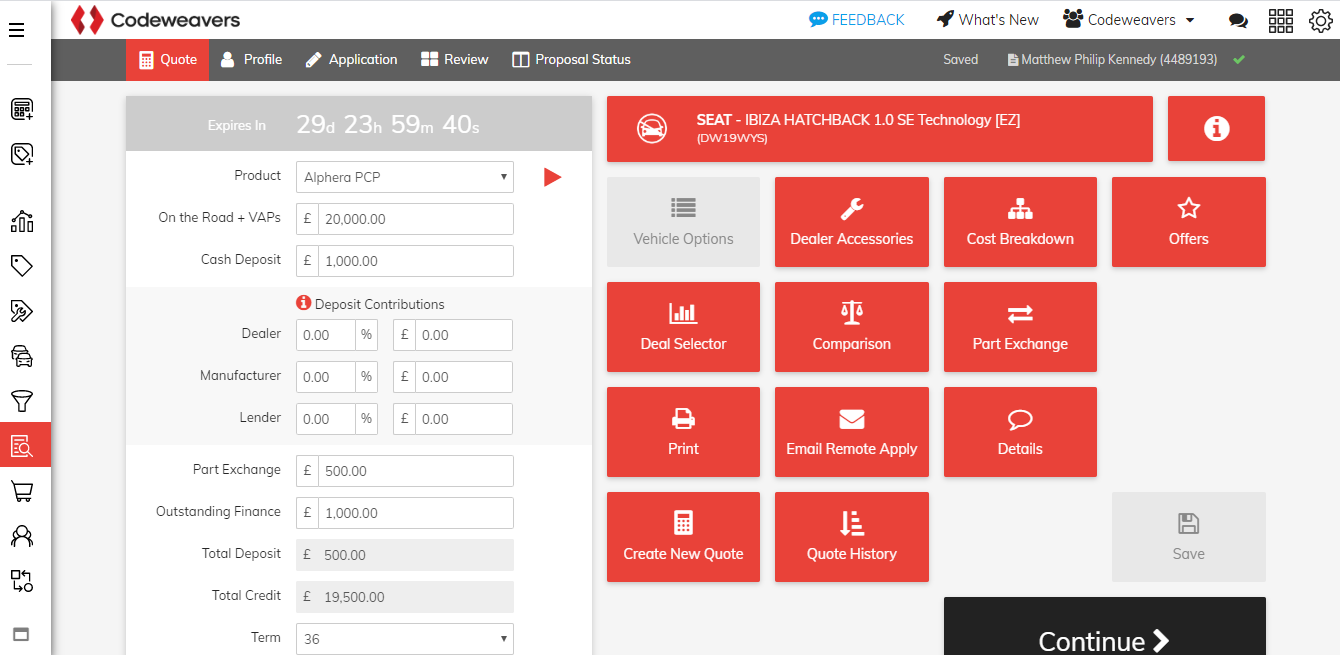This screenshot has height=655, width=1340.
Task: Click the greyed Save tile
Action: click(x=1189, y=537)
